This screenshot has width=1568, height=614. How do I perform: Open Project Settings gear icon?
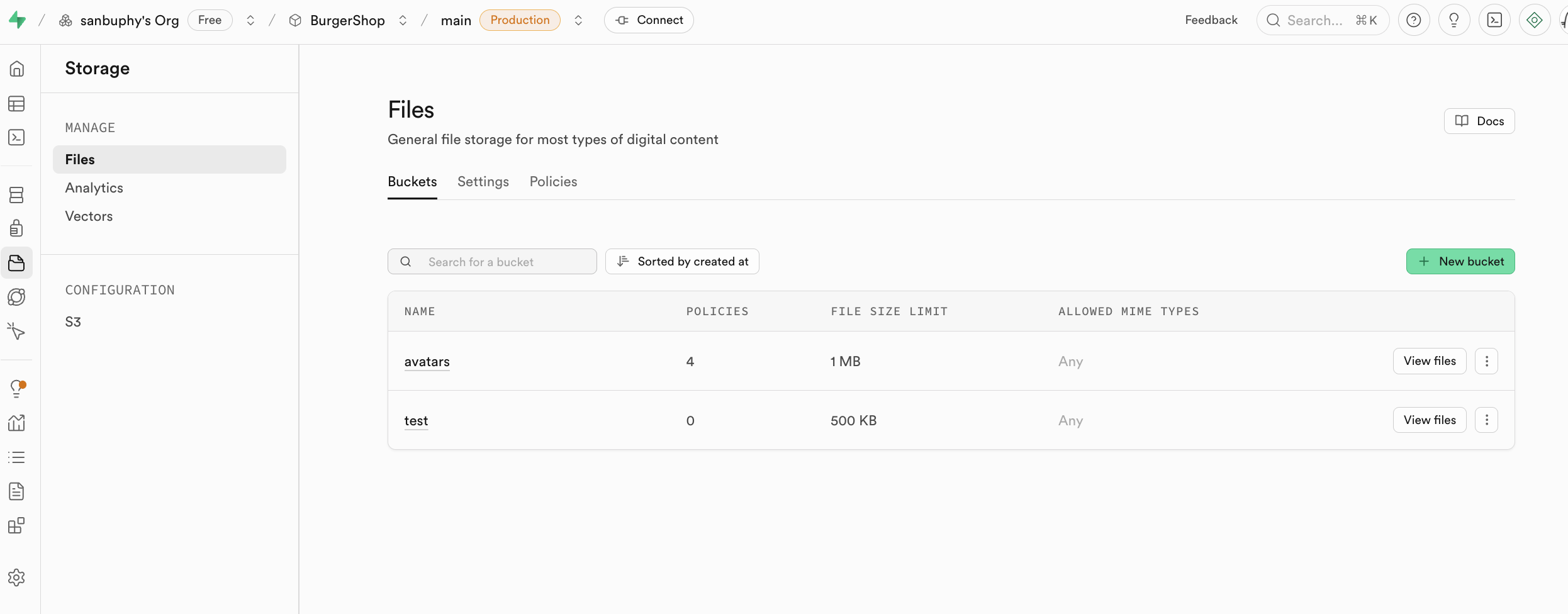tap(17, 578)
